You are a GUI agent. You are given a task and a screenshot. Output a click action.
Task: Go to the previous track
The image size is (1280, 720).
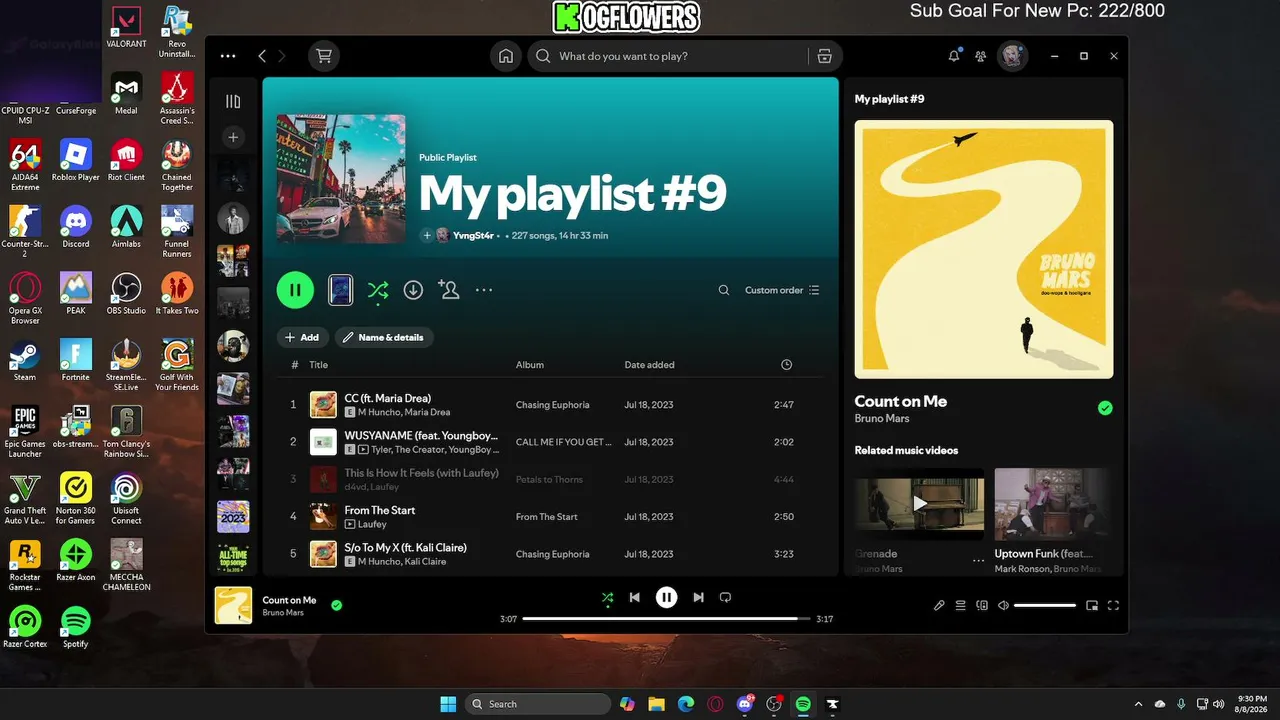[x=634, y=597]
